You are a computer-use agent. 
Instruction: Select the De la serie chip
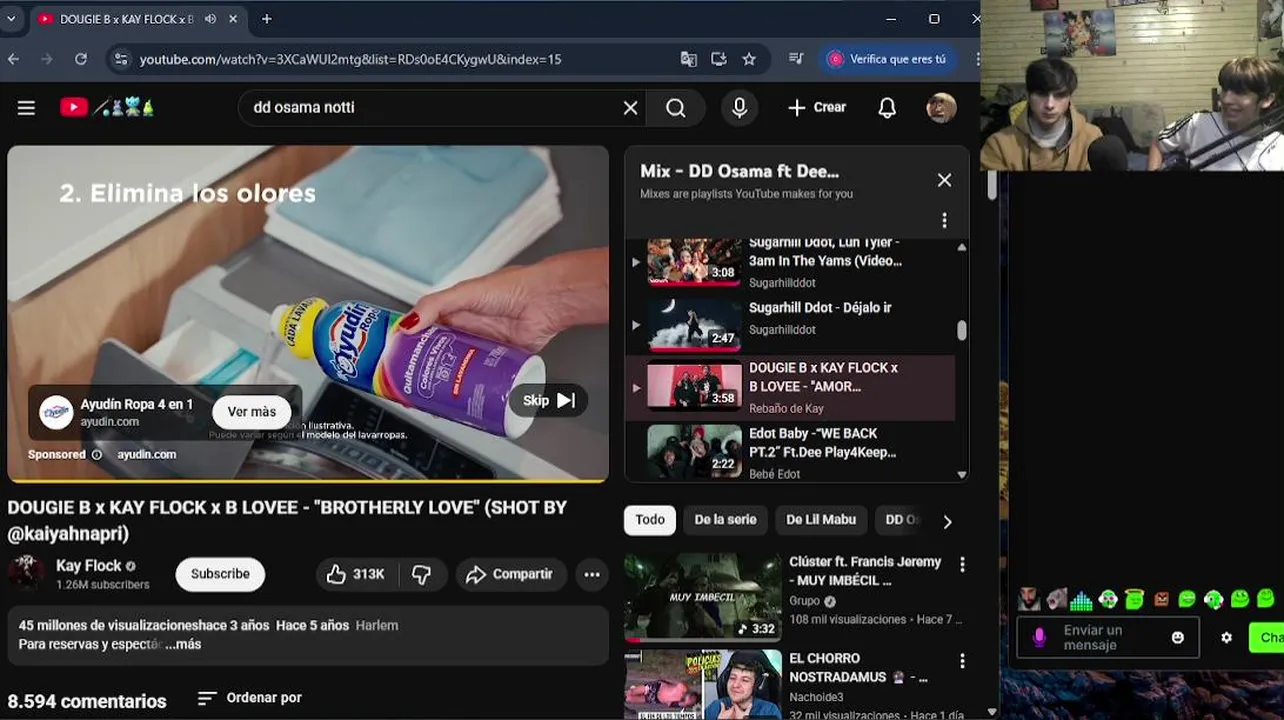pyautogui.click(x=725, y=520)
